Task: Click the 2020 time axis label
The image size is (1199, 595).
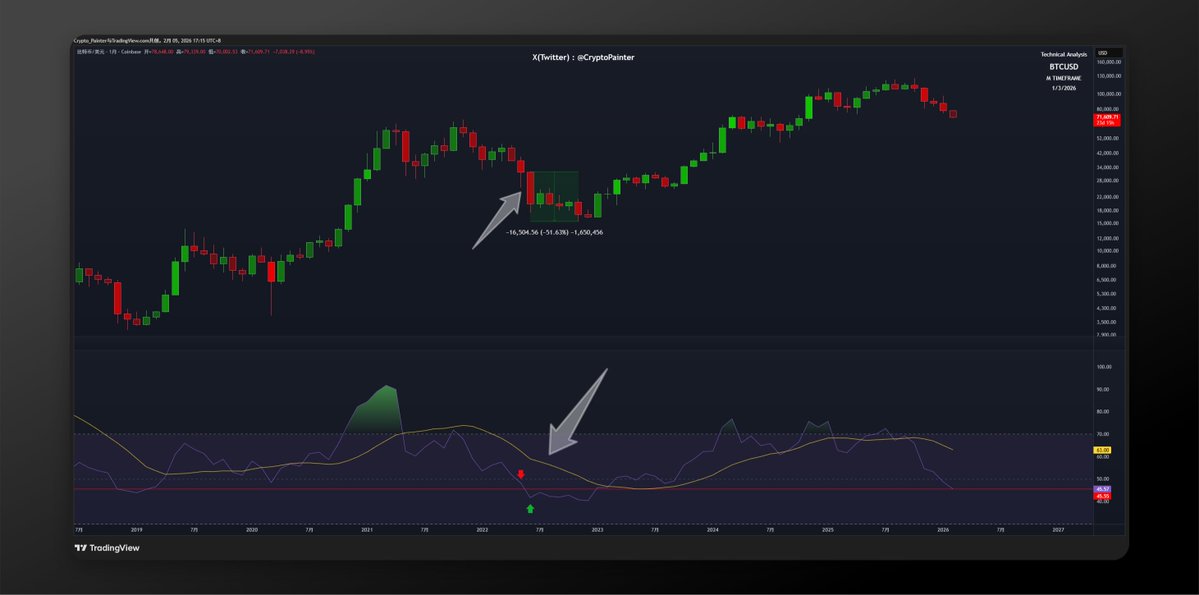Action: coord(252,529)
